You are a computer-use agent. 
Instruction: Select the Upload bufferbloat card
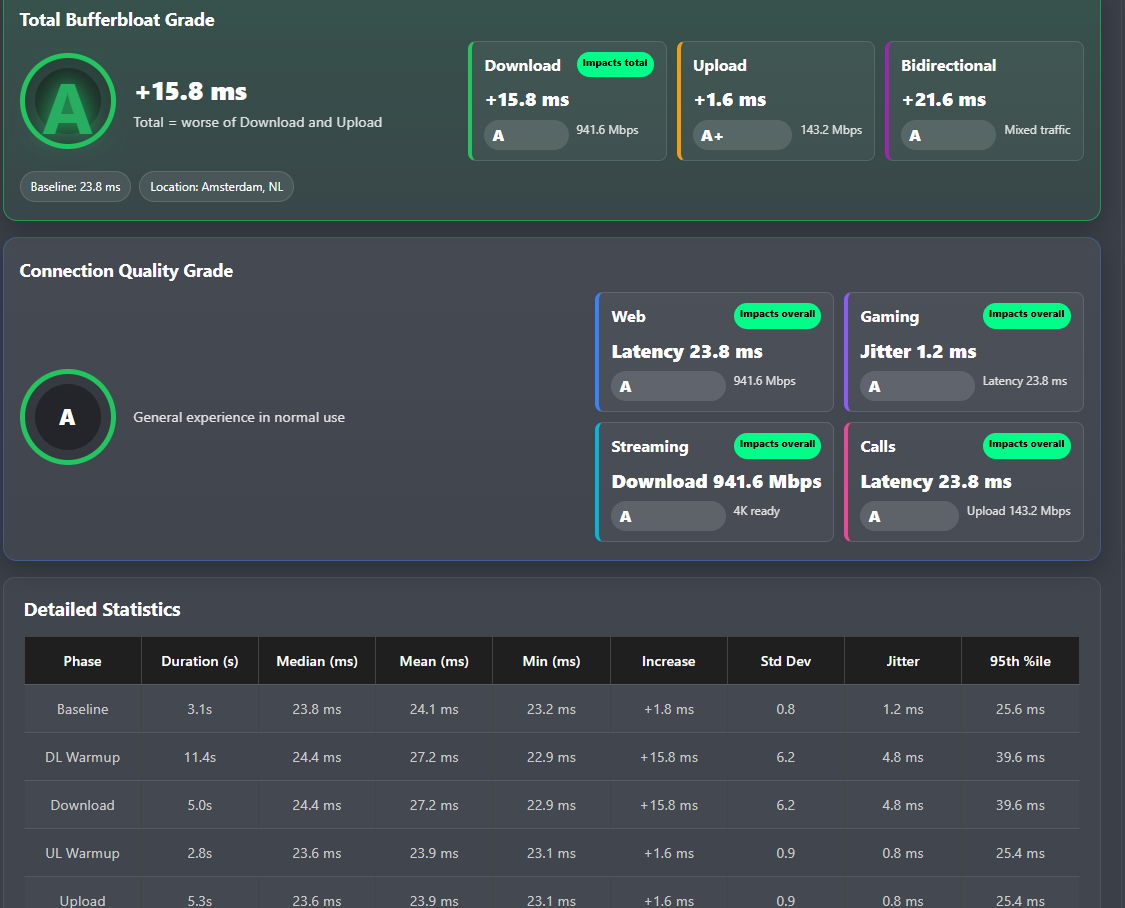pos(776,100)
